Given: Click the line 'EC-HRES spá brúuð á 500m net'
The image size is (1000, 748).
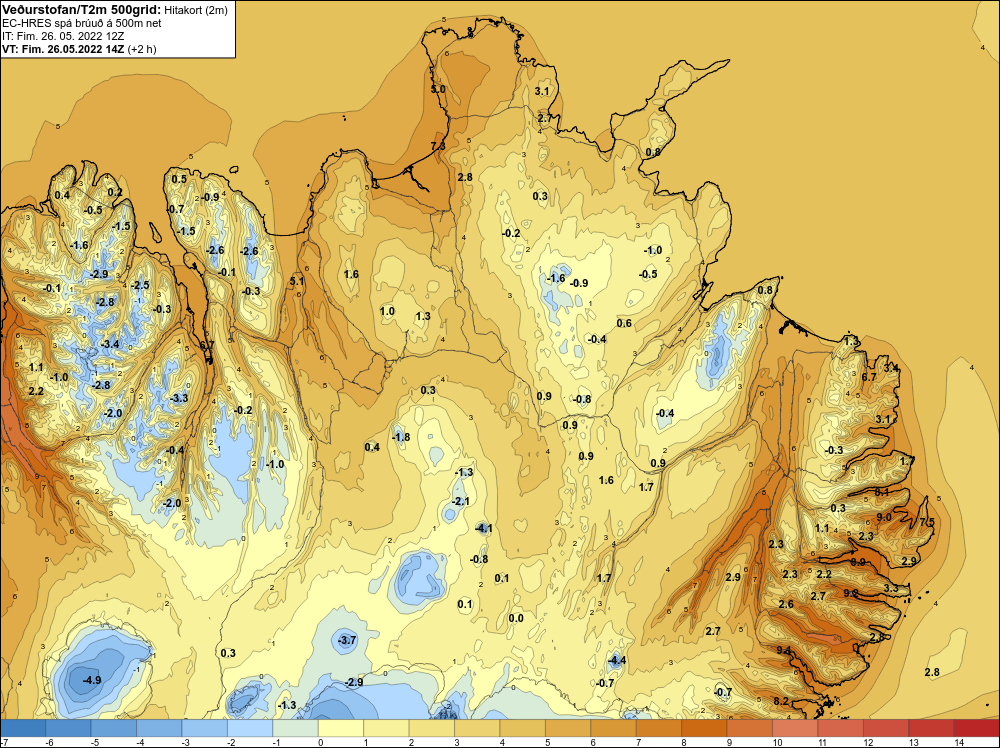Looking at the screenshot, I should coord(82,23).
